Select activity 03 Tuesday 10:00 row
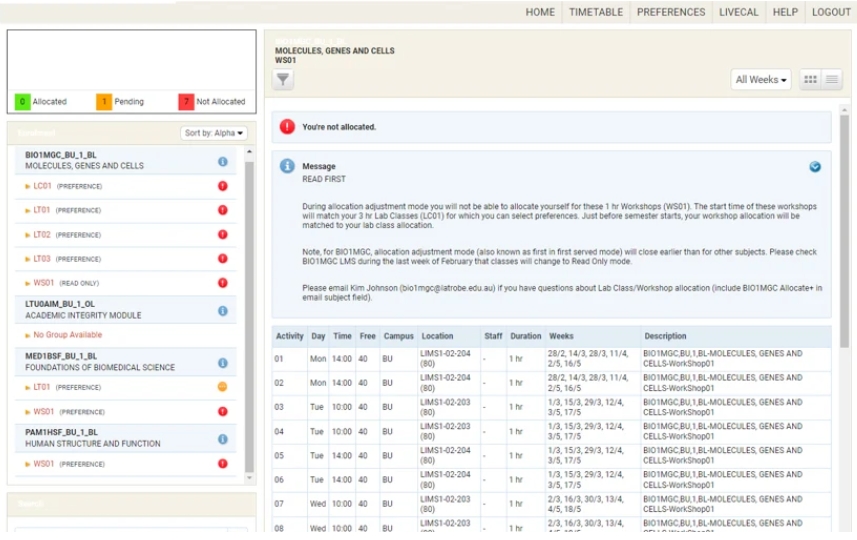The width and height of the screenshot is (857, 540). 551,407
